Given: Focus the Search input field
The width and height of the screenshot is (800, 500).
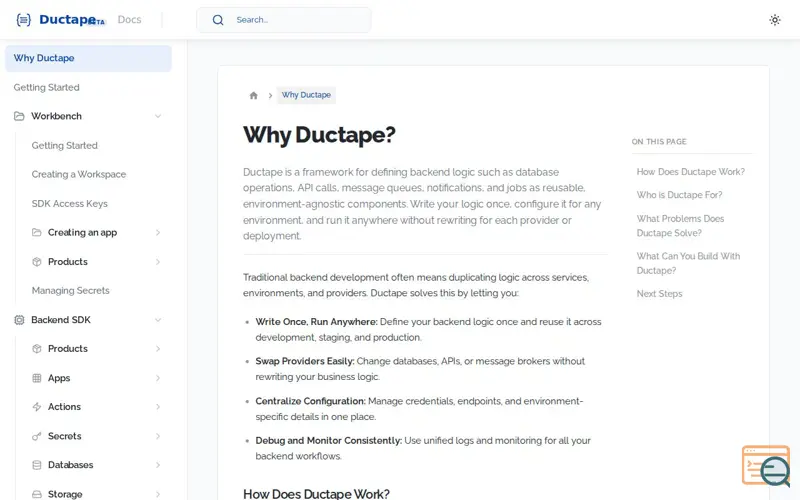Looking at the screenshot, I should 284,20.
